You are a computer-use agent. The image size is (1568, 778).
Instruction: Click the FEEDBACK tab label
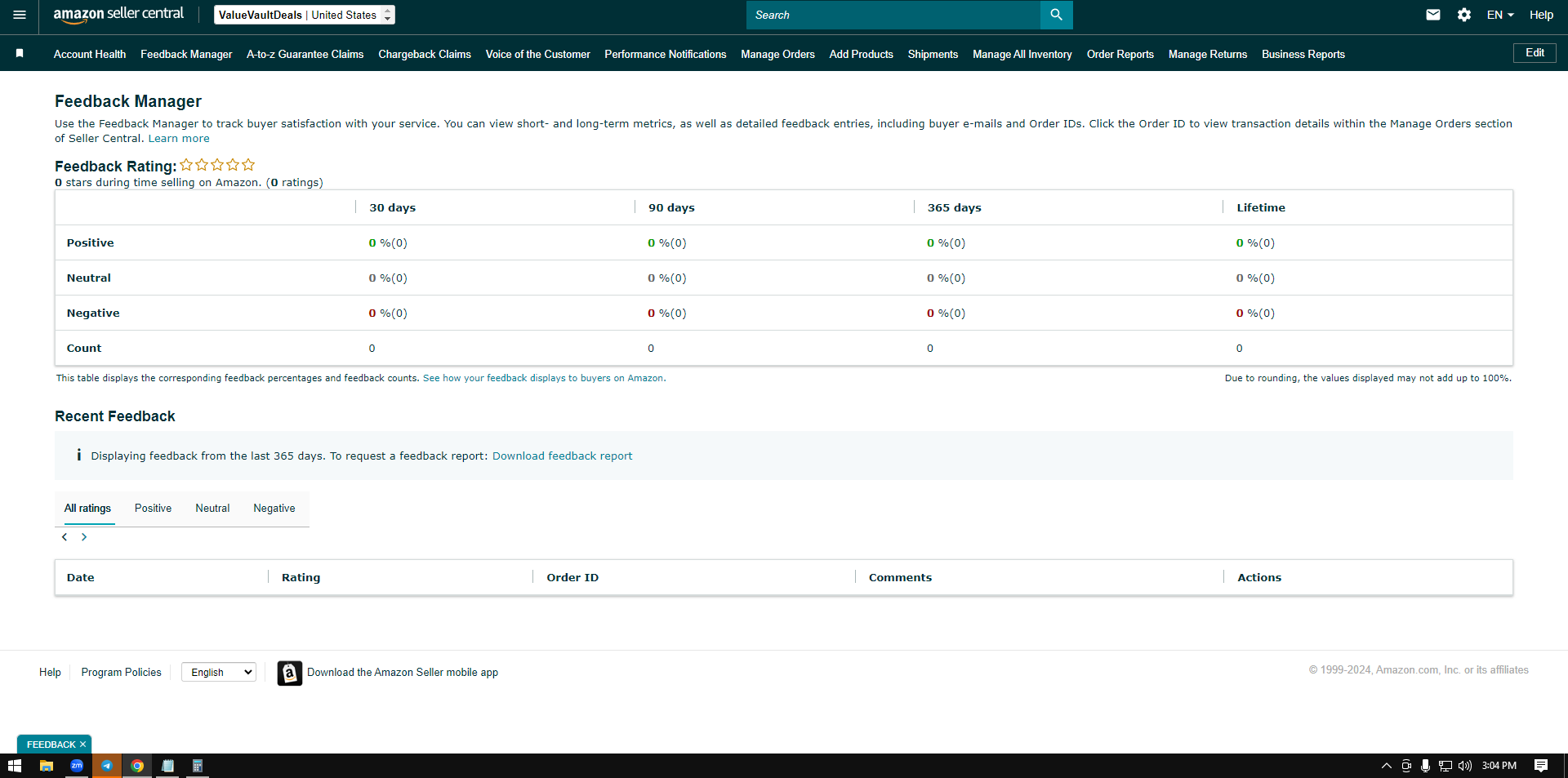click(51, 745)
